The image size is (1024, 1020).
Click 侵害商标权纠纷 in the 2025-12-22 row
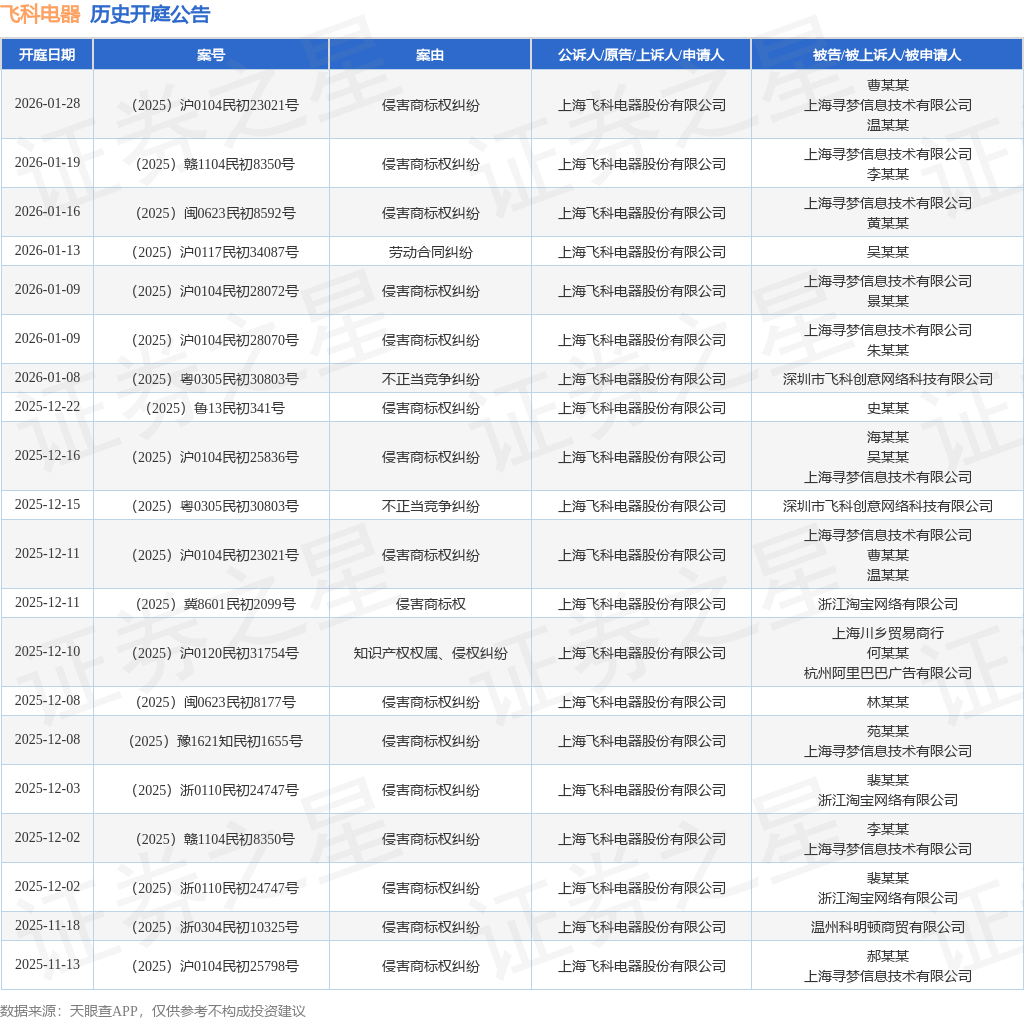(430, 408)
